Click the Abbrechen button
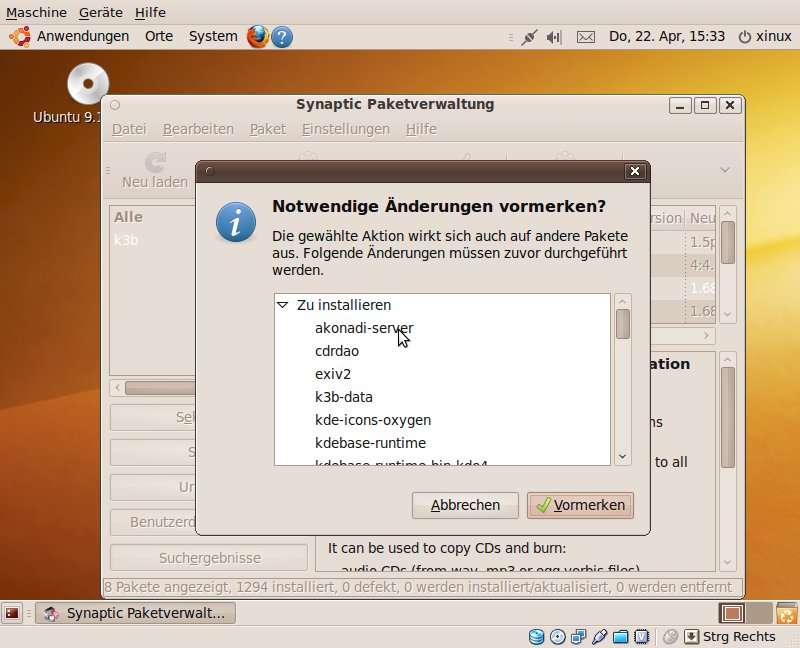The height and width of the screenshot is (648, 800). click(x=465, y=505)
